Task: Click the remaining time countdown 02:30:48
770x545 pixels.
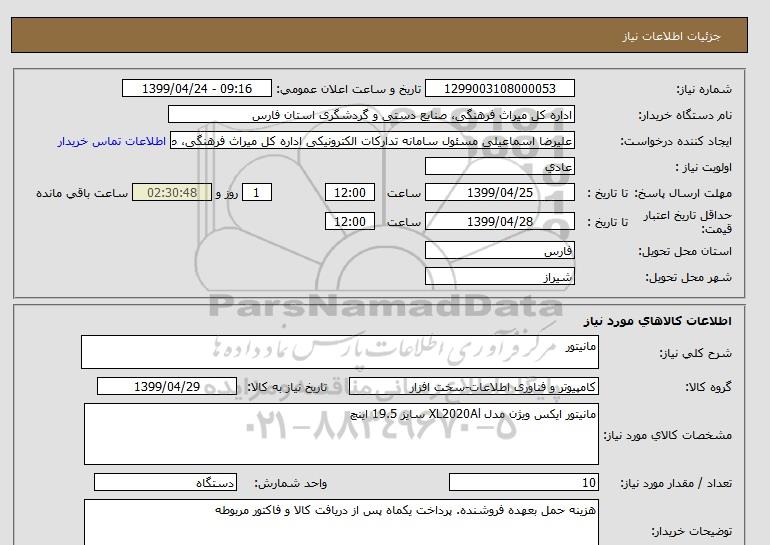Action: (x=172, y=192)
